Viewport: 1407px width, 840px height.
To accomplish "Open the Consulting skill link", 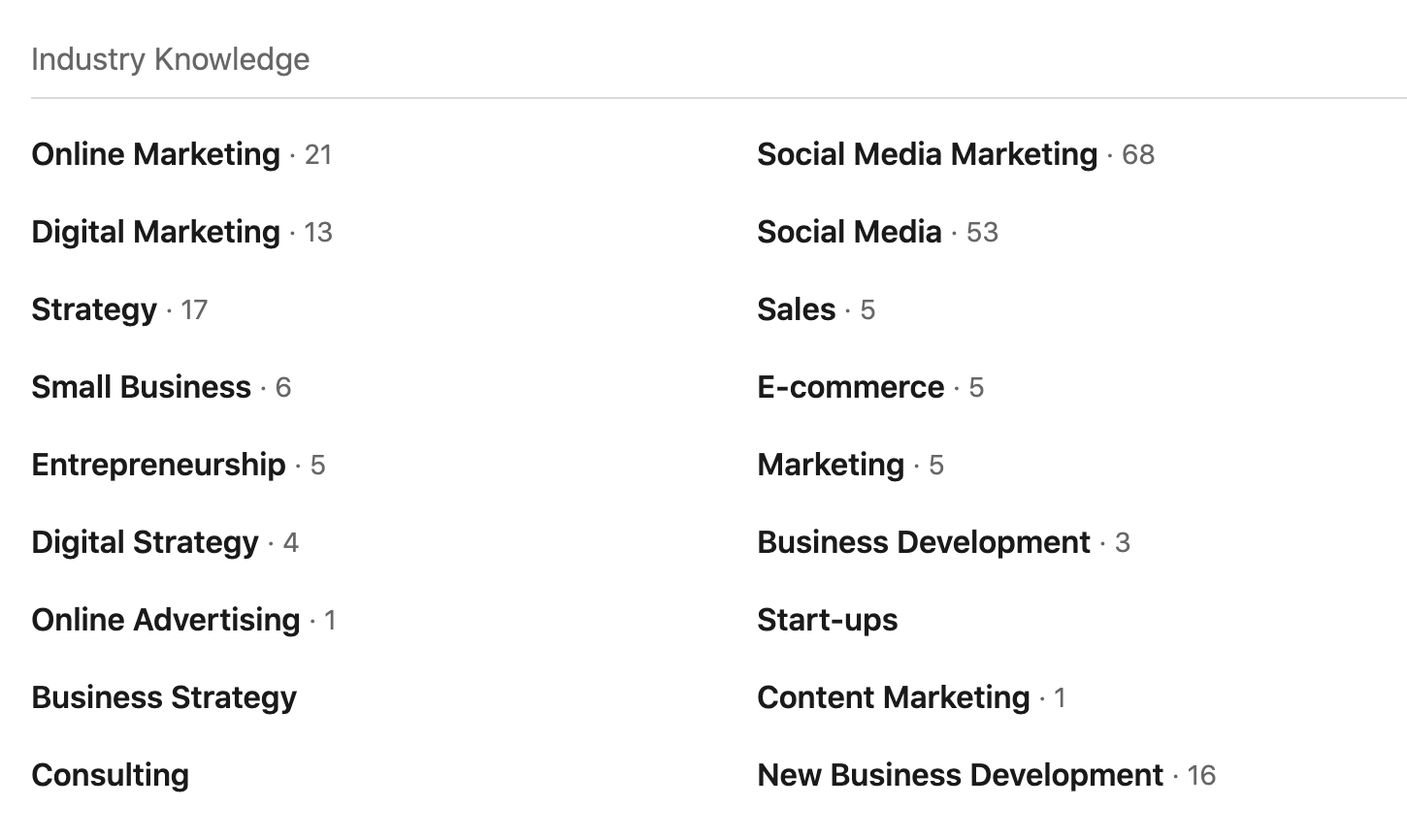I will (x=110, y=775).
